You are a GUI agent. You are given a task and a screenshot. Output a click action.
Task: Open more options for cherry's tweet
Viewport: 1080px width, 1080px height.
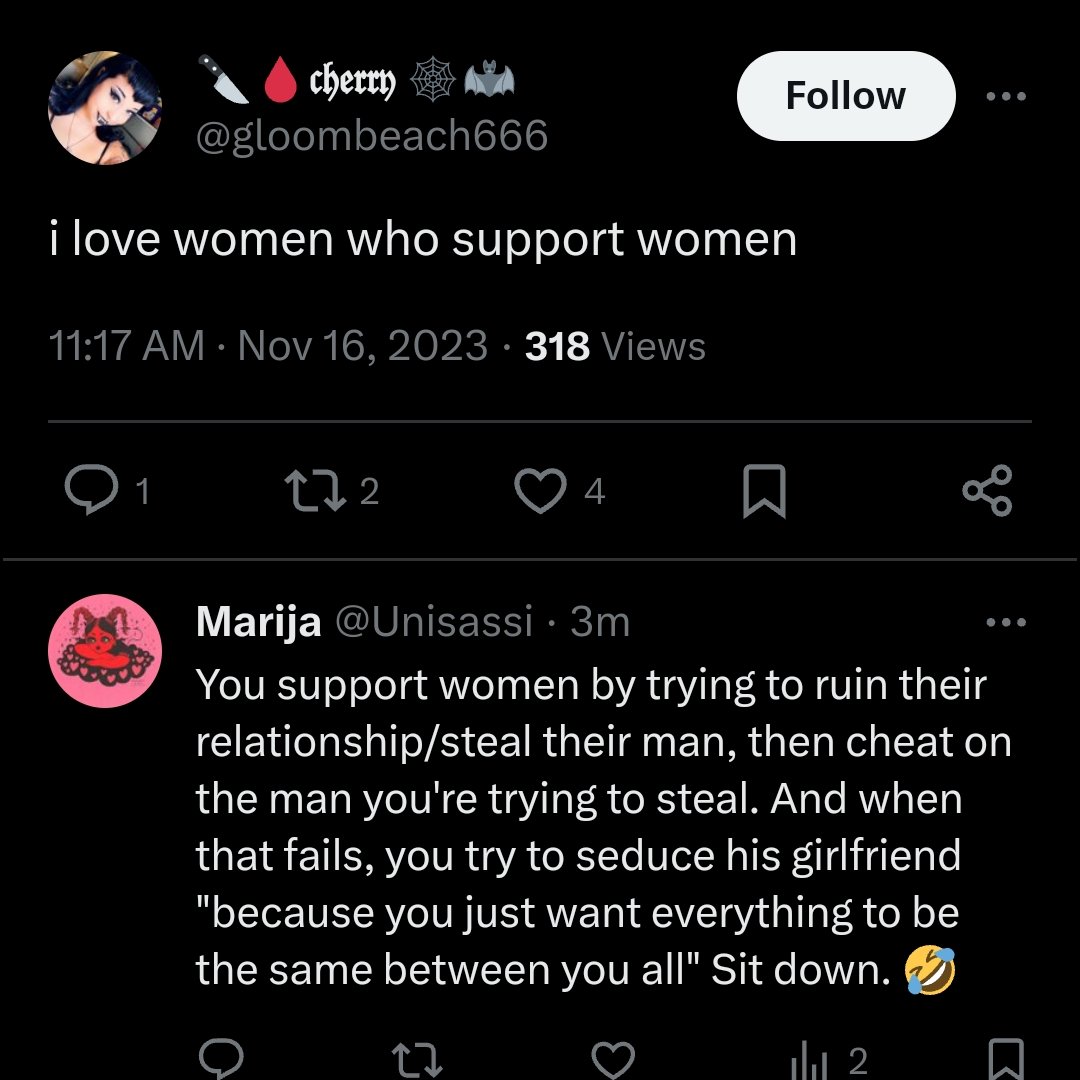[x=1006, y=96]
